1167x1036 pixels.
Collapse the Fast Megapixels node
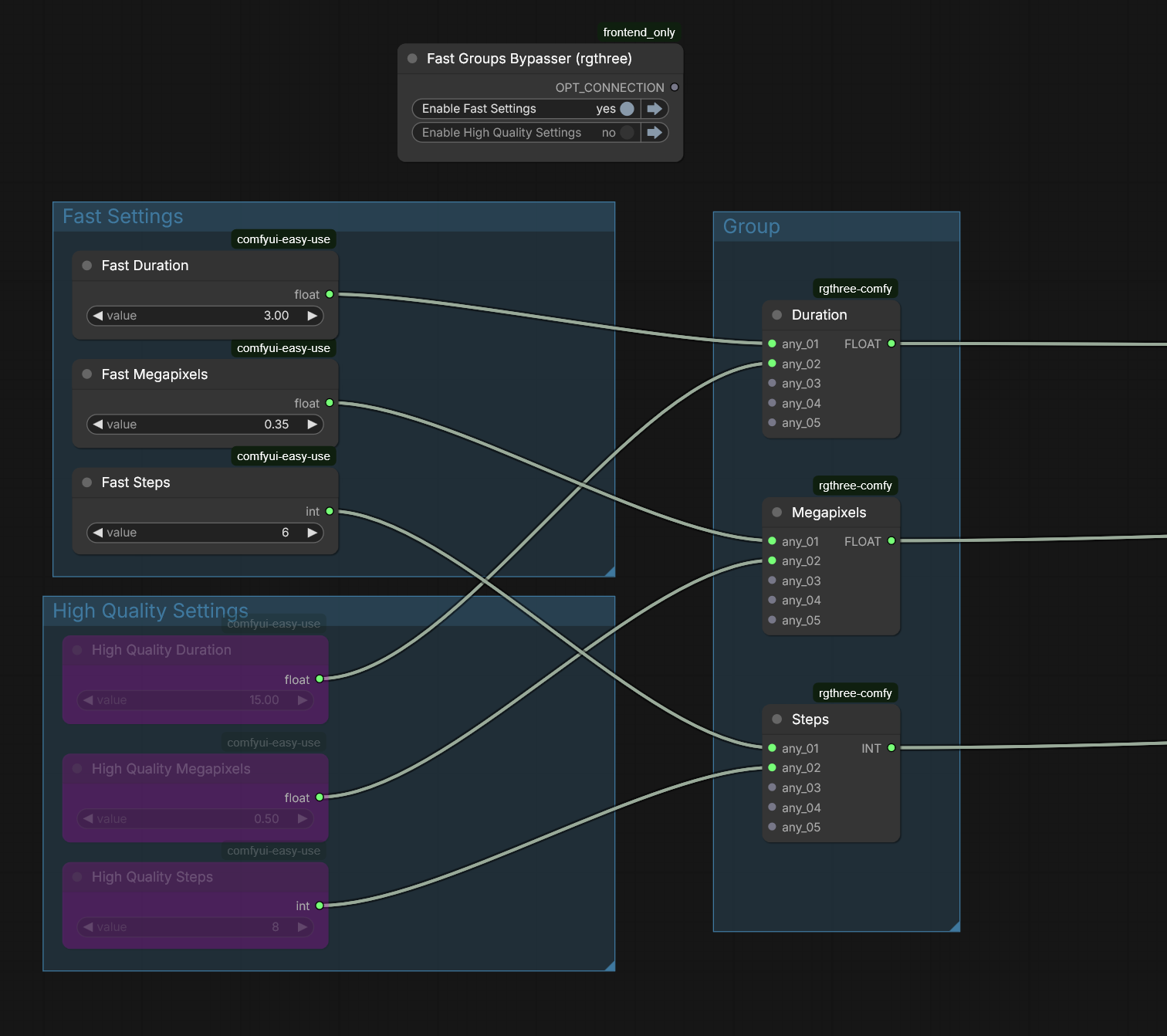click(87, 374)
